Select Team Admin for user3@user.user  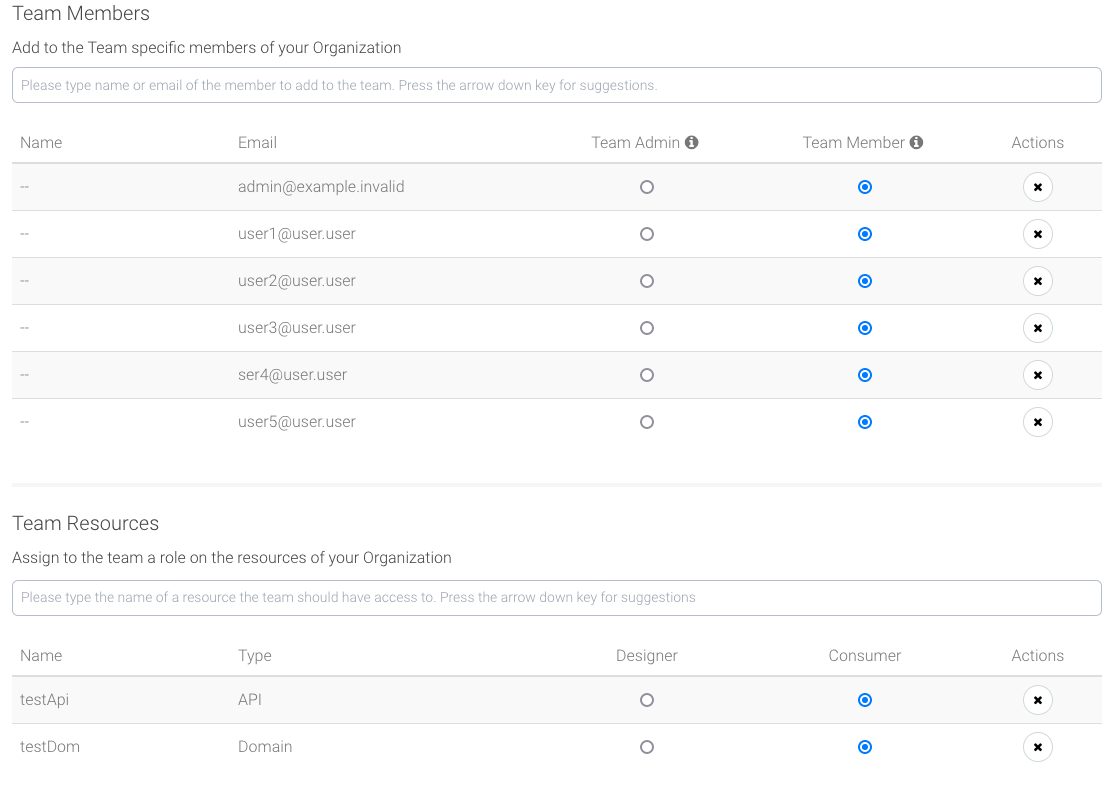pos(647,328)
